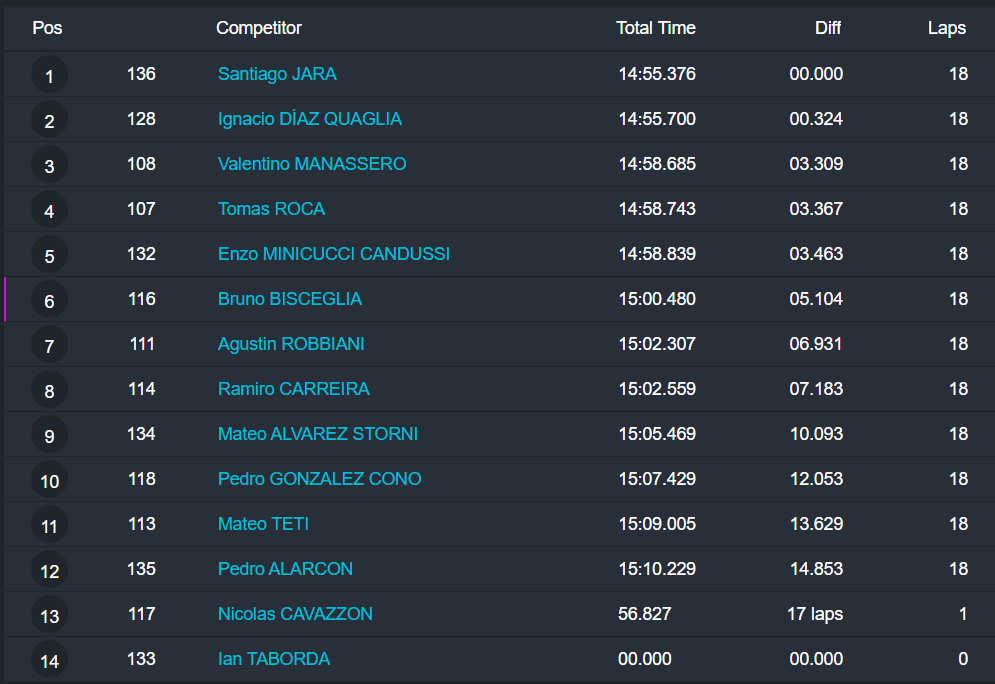Click the position 10 circle badge
The width and height of the screenshot is (995, 684).
tap(49, 480)
